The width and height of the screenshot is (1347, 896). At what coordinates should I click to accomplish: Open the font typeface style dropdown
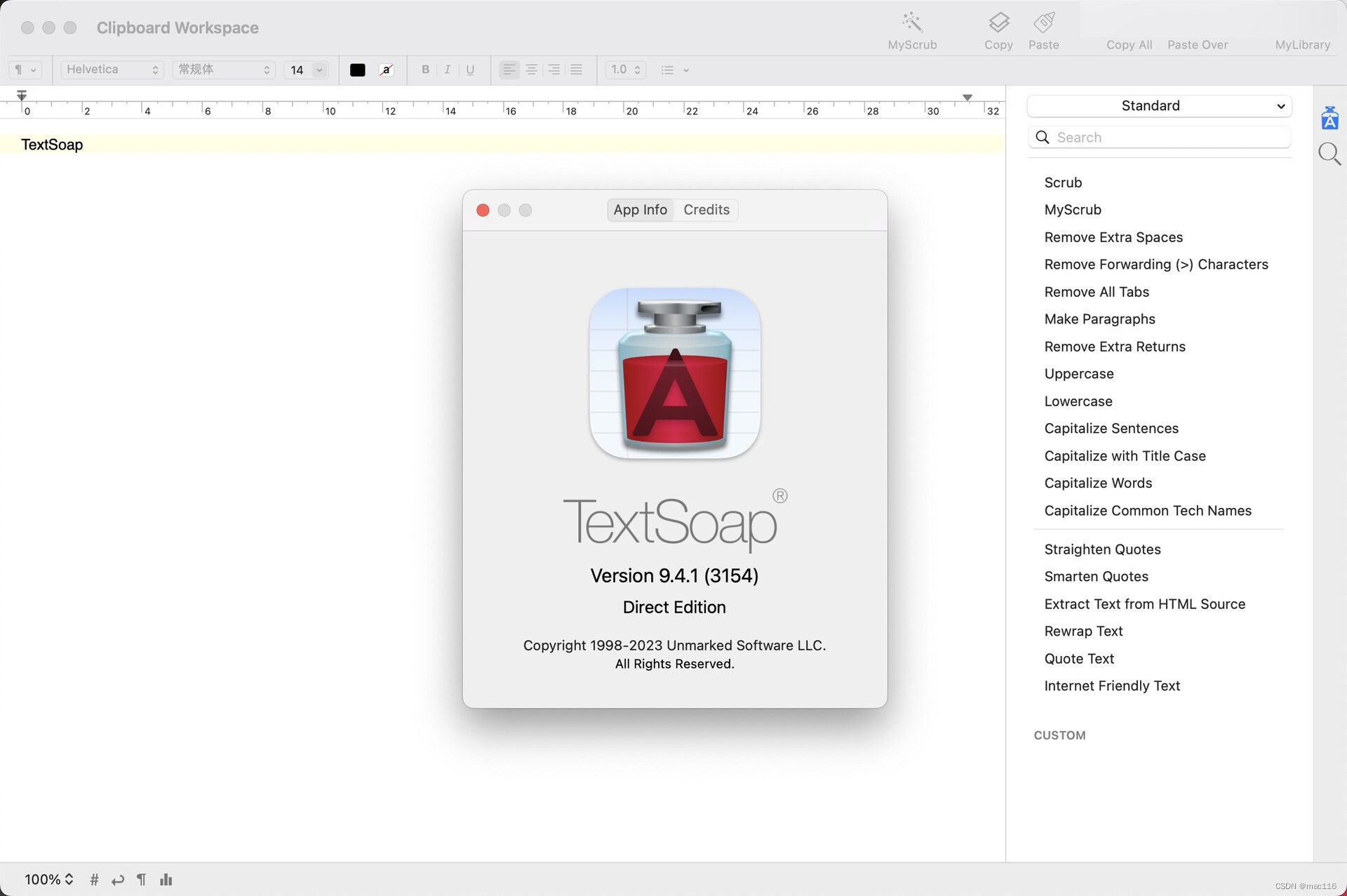click(224, 69)
